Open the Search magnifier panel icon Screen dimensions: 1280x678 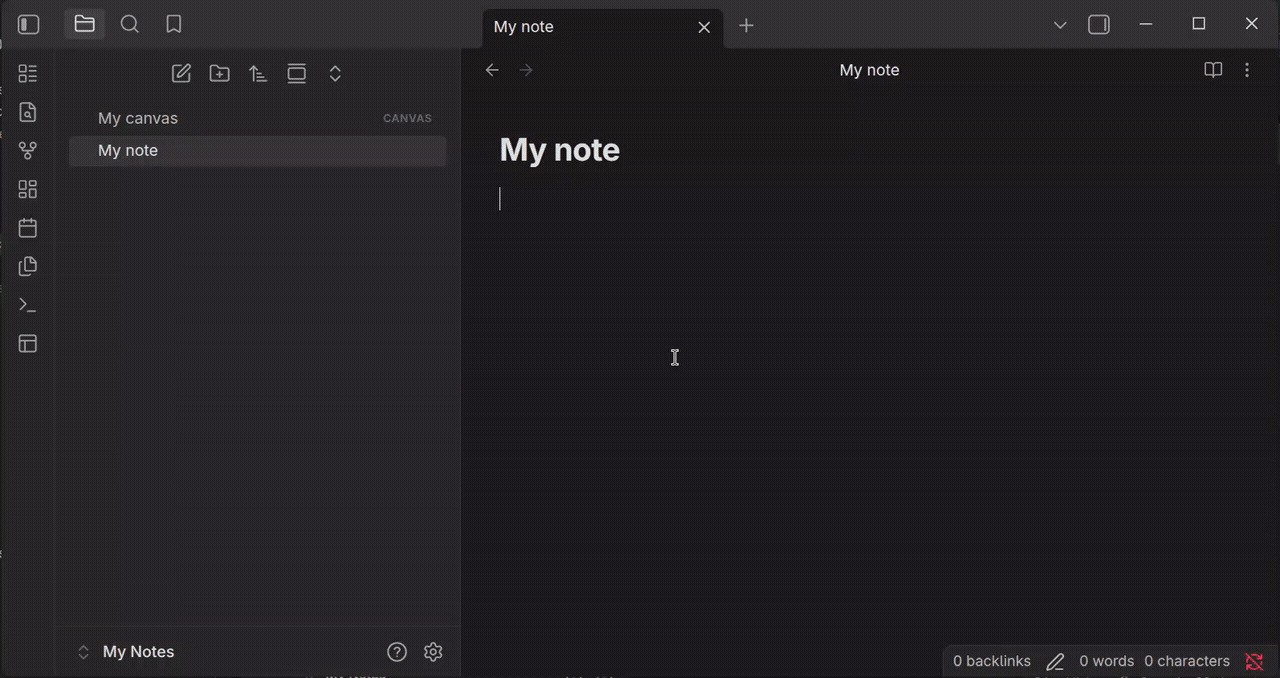(130, 24)
